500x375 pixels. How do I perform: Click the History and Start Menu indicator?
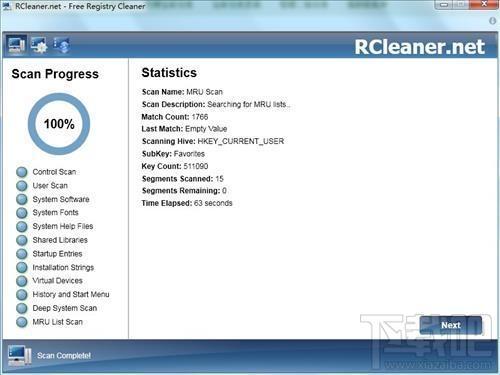[x=22, y=295]
